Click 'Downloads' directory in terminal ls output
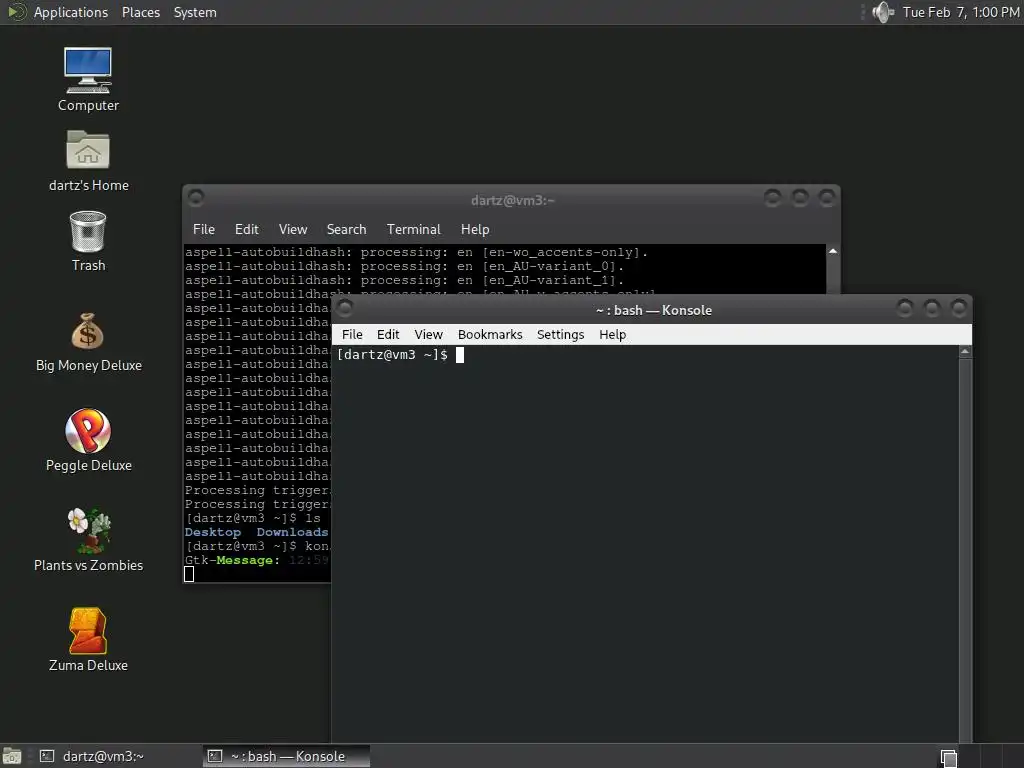The width and height of the screenshot is (1024, 768). (292, 532)
